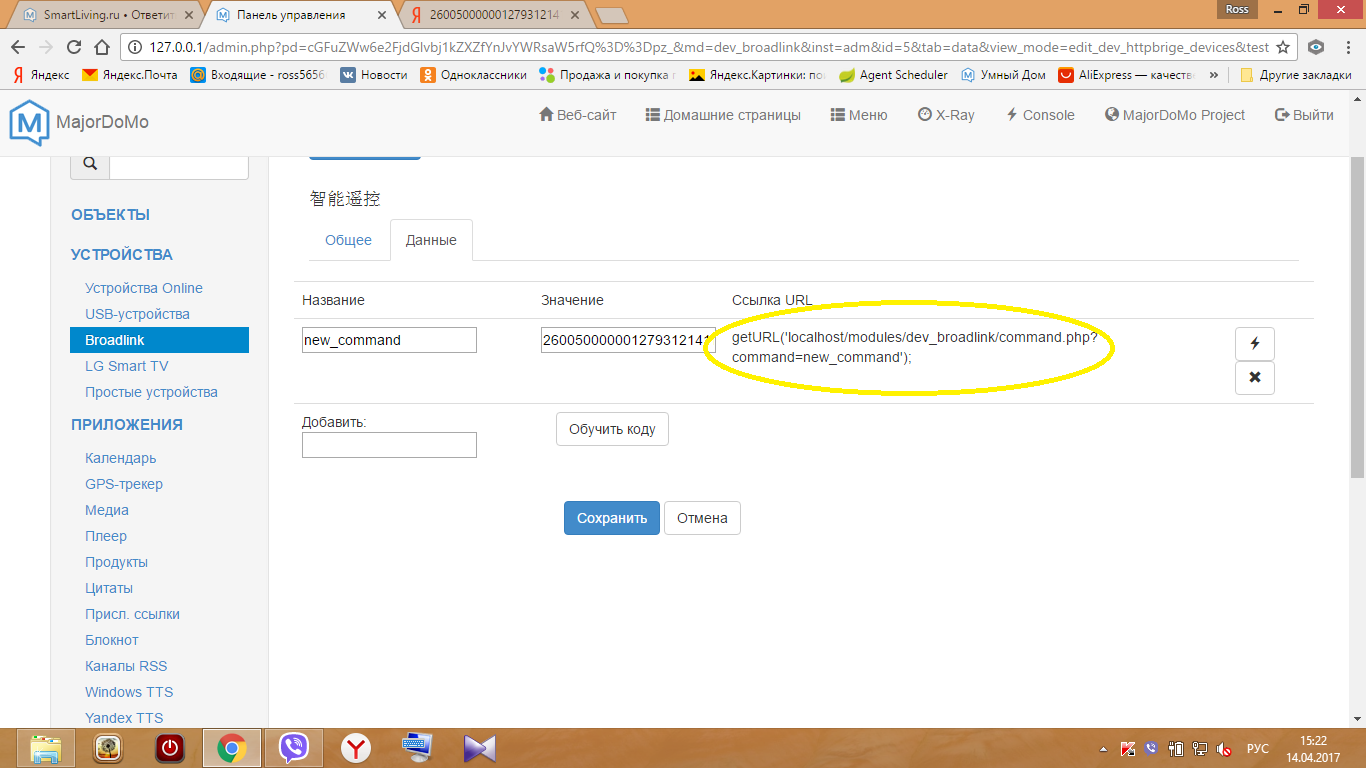Viewport: 1366px width, 768px height.
Task: Open Домашние страницы in the top navbar
Action: tap(723, 115)
